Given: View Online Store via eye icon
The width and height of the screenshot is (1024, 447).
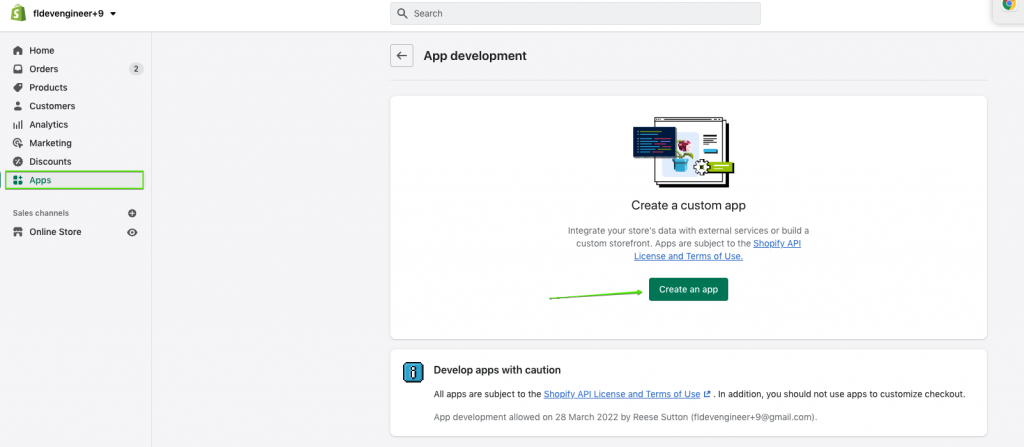Looking at the screenshot, I should coord(132,232).
